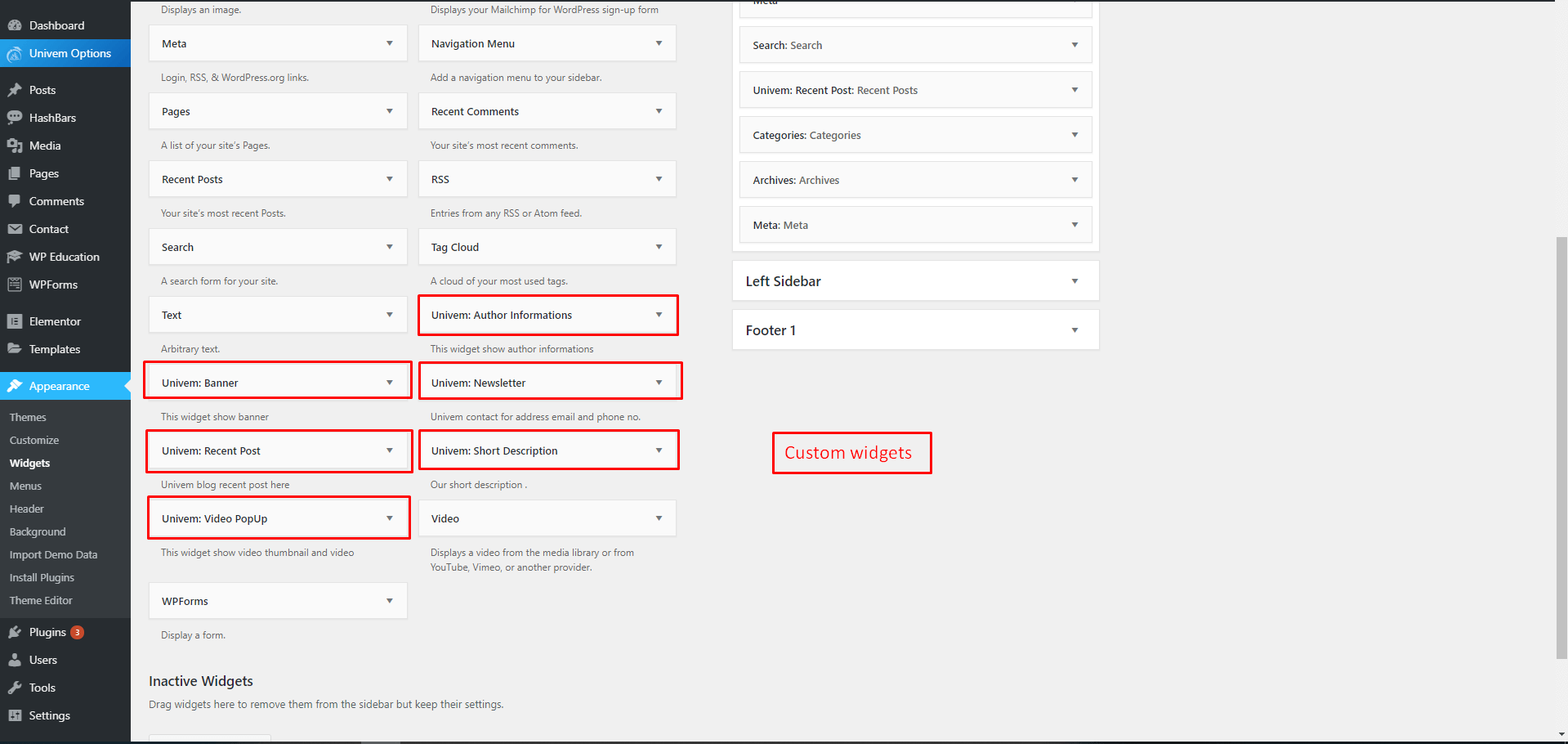Click the Plugins plug icon
The width and height of the screenshot is (1568, 744).
pos(15,632)
